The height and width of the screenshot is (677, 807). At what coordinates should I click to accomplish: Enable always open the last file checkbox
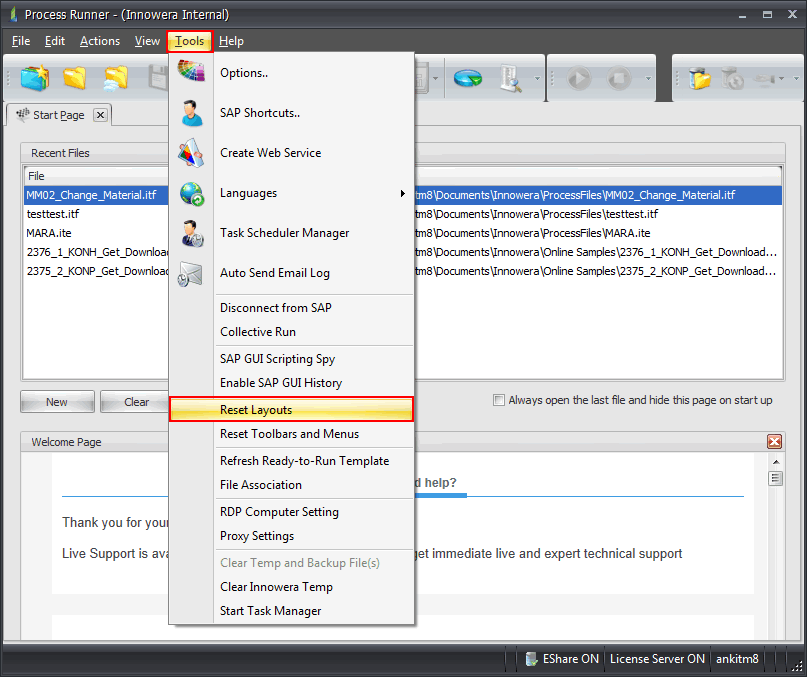click(498, 399)
